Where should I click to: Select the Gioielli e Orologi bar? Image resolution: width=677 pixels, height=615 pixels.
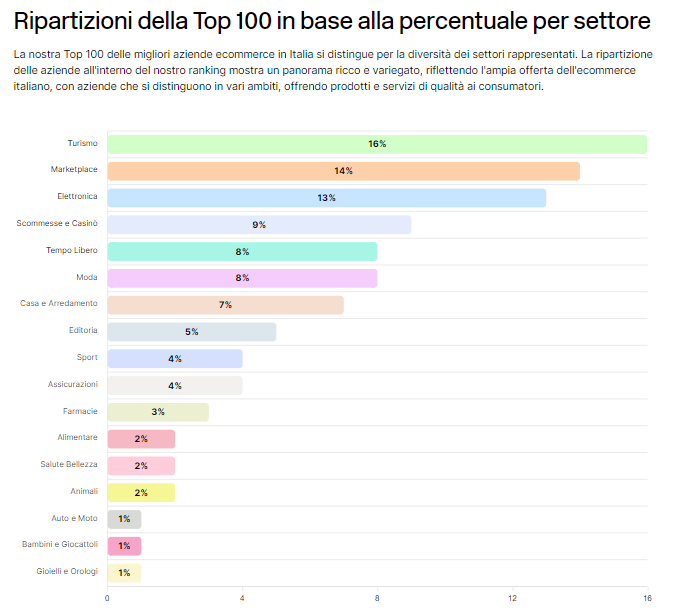124,572
